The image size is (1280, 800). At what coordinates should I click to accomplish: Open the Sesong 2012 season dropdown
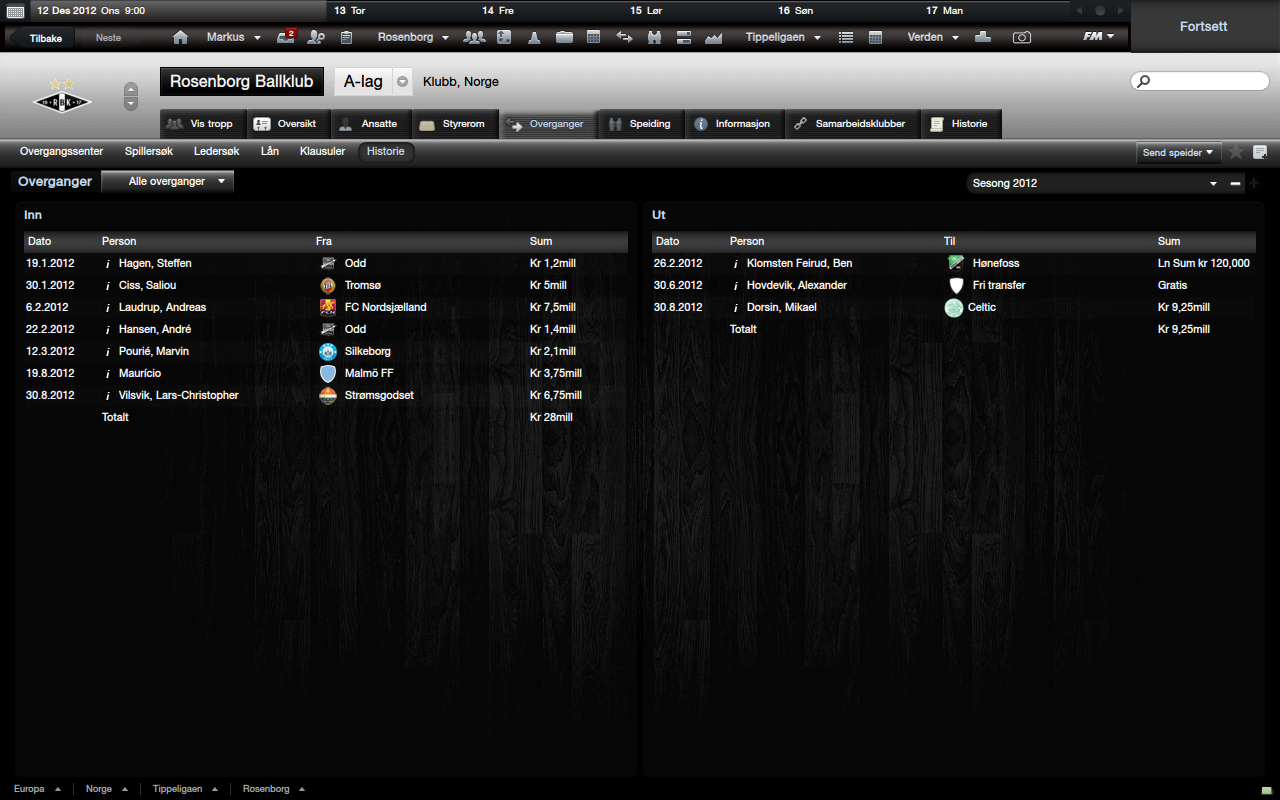pyautogui.click(x=1095, y=183)
